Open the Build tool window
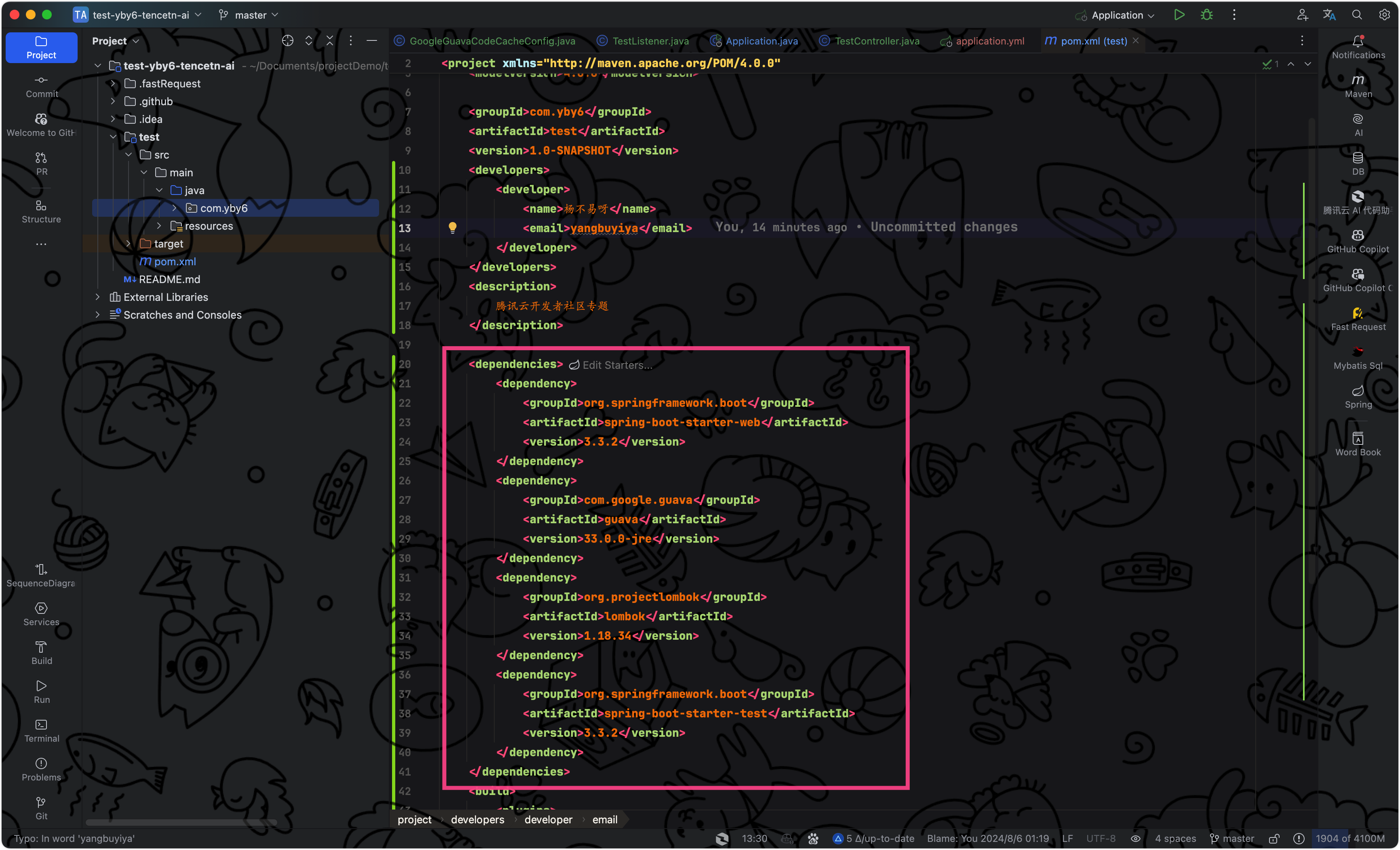This screenshot has height=850, width=1400. (42, 653)
